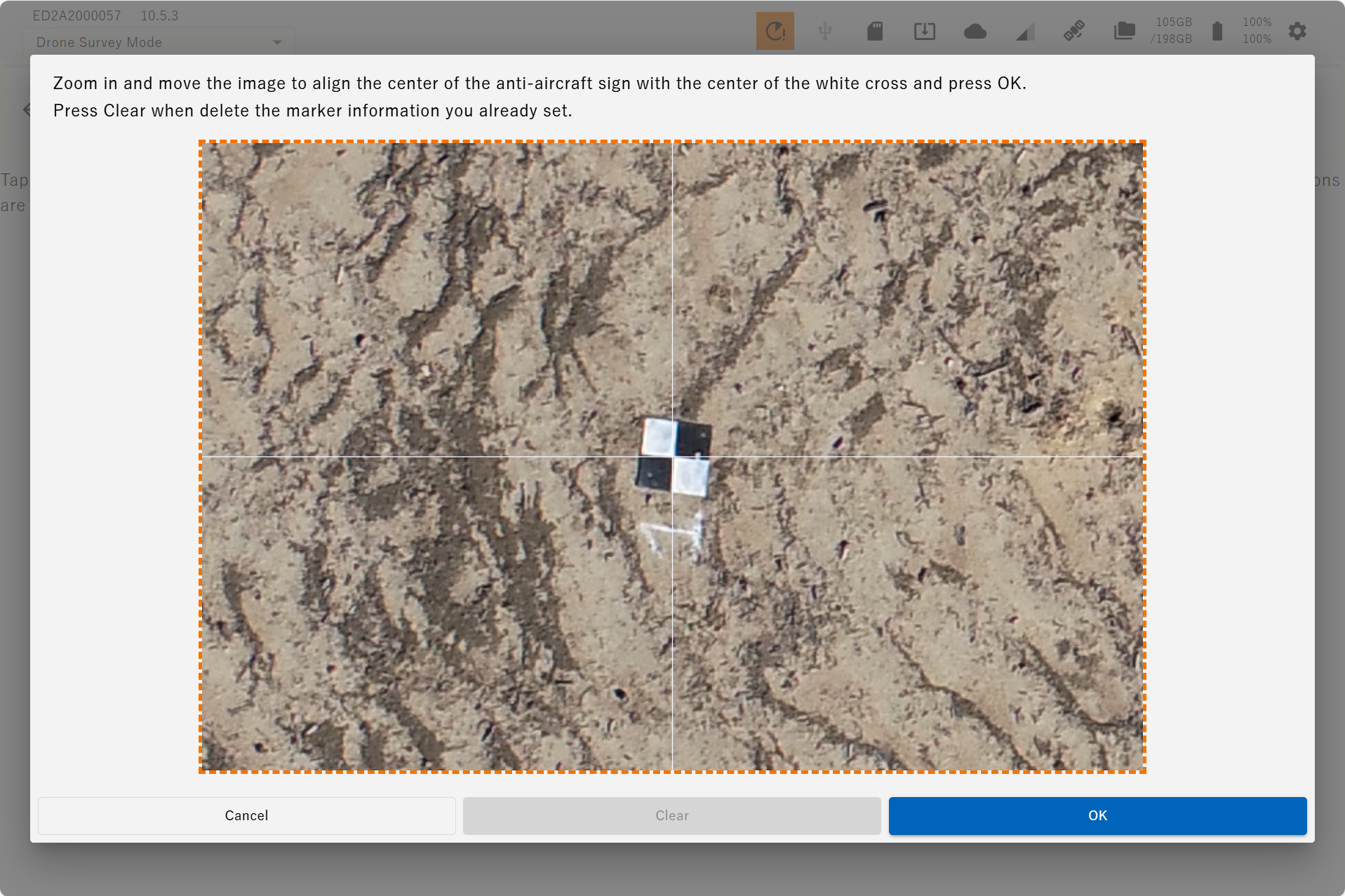The width and height of the screenshot is (1345, 896).
Task: Open settings with the gear icon
Action: (1297, 31)
